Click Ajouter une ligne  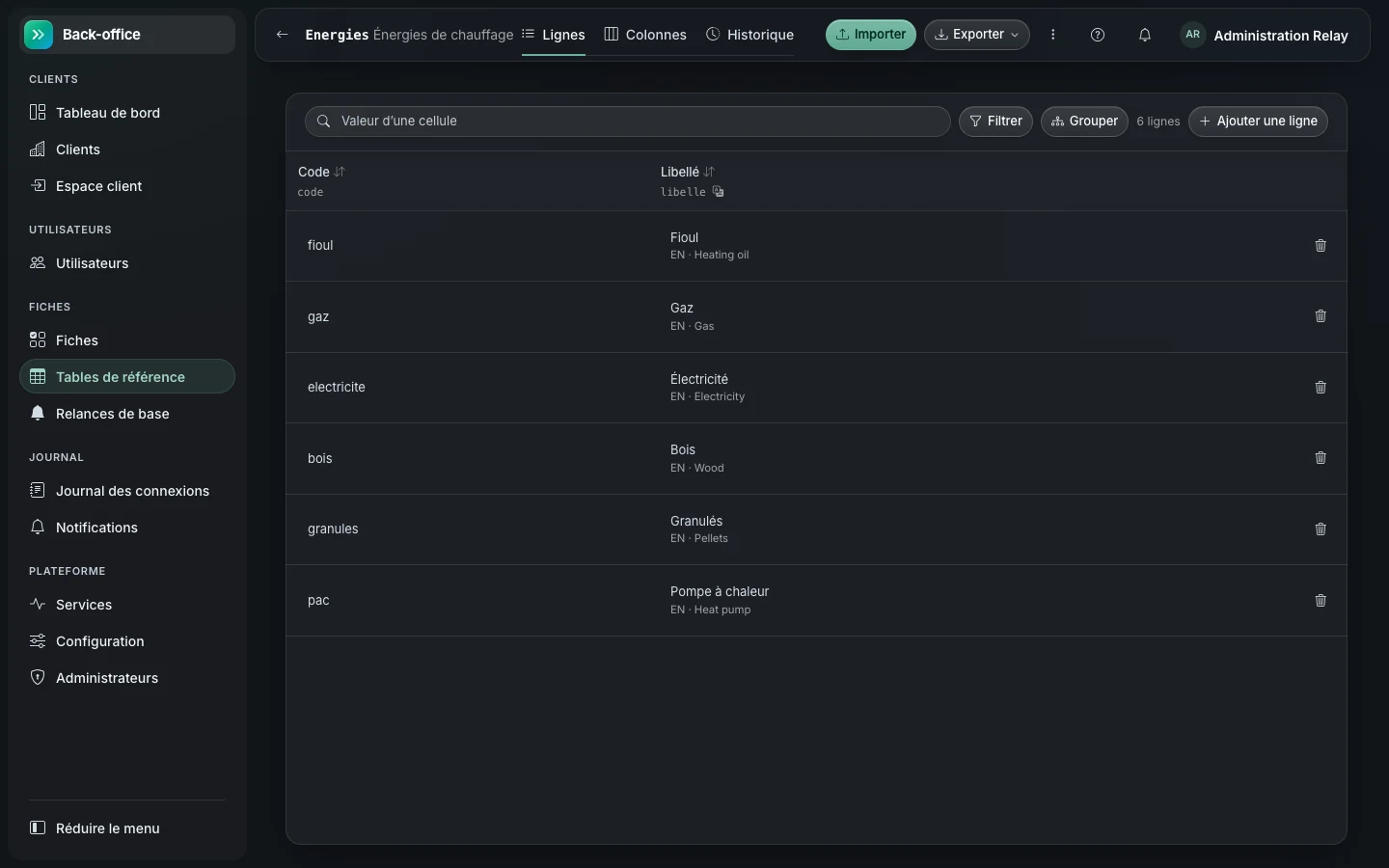(1258, 122)
